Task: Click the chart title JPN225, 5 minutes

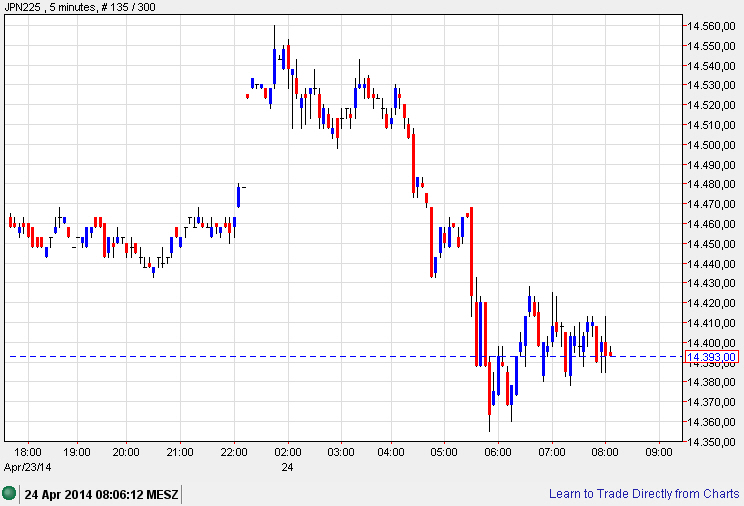Action: click(50, 7)
